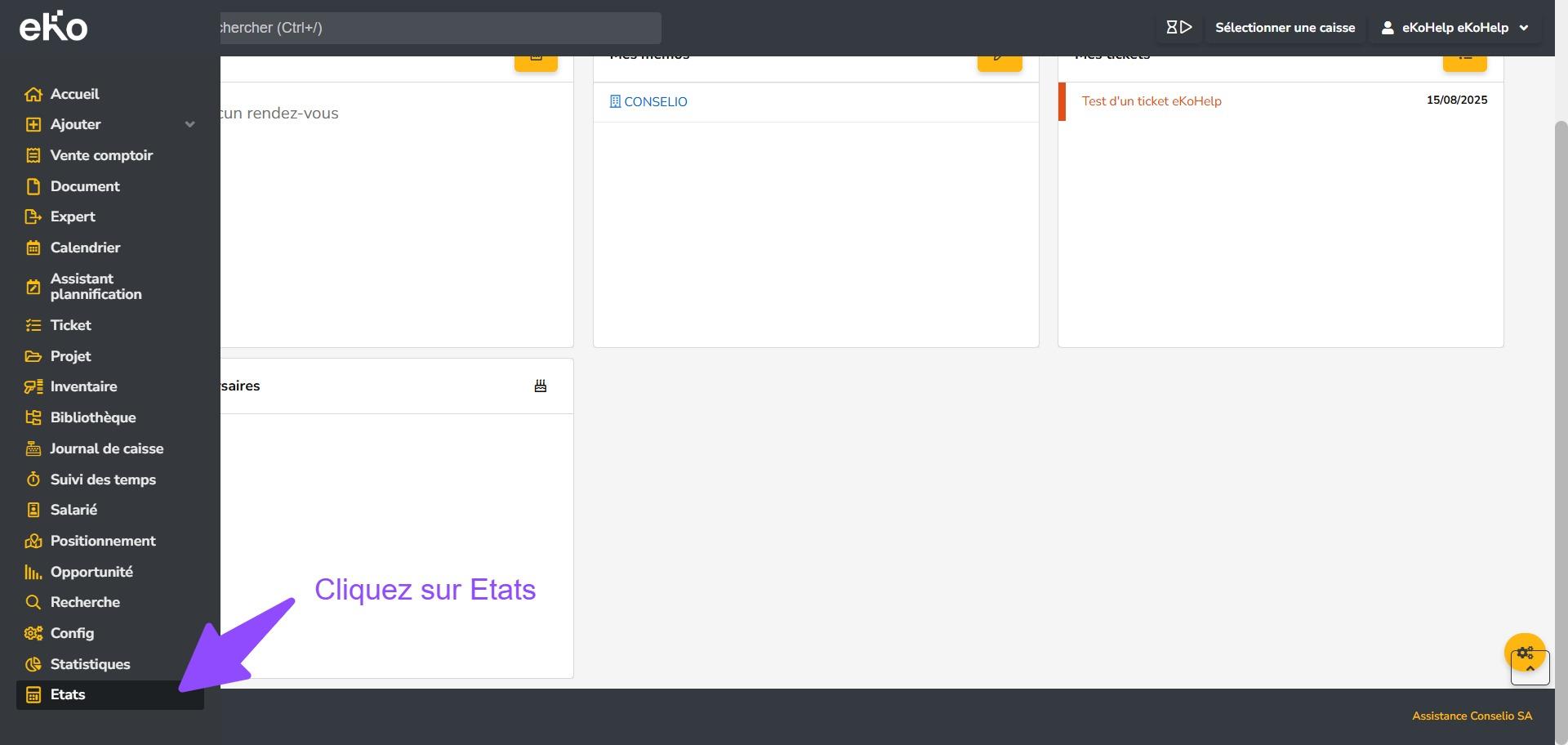Screen dimensions: 1568x745
Task: Click the Journal de caisse register icon
Action: click(x=33, y=449)
